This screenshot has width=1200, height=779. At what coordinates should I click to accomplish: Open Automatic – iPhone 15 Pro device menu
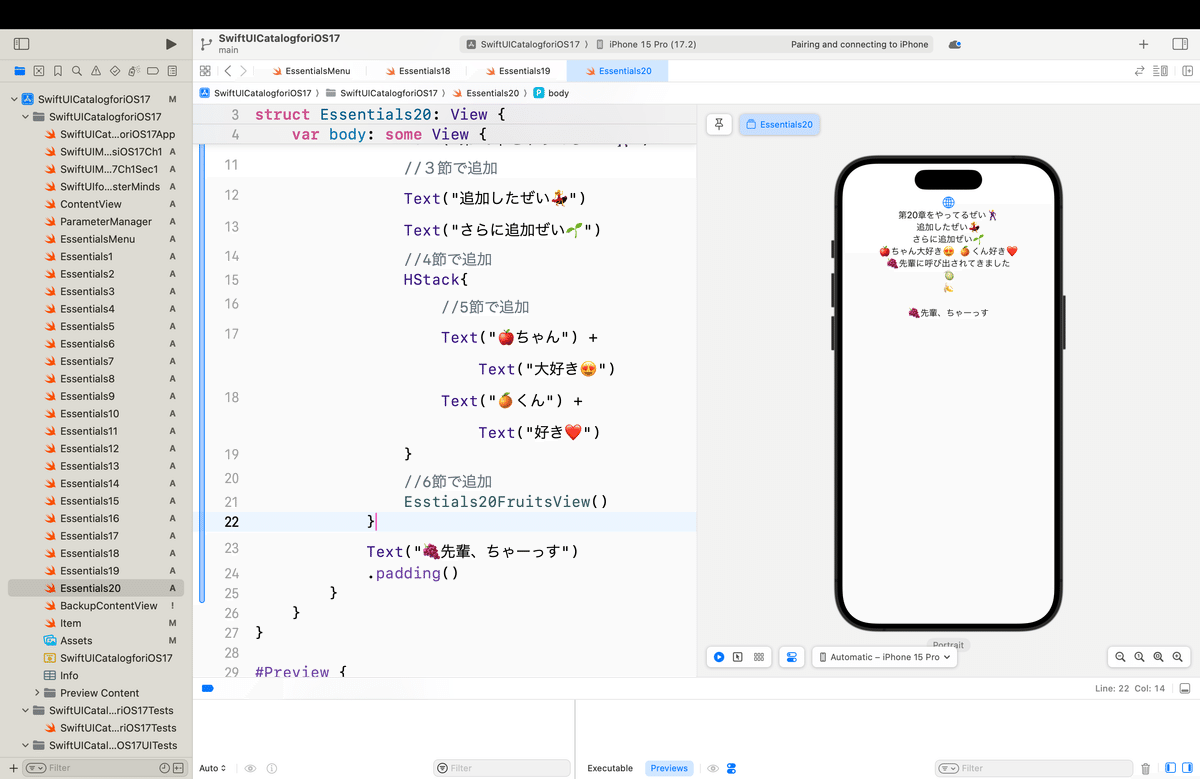point(884,657)
